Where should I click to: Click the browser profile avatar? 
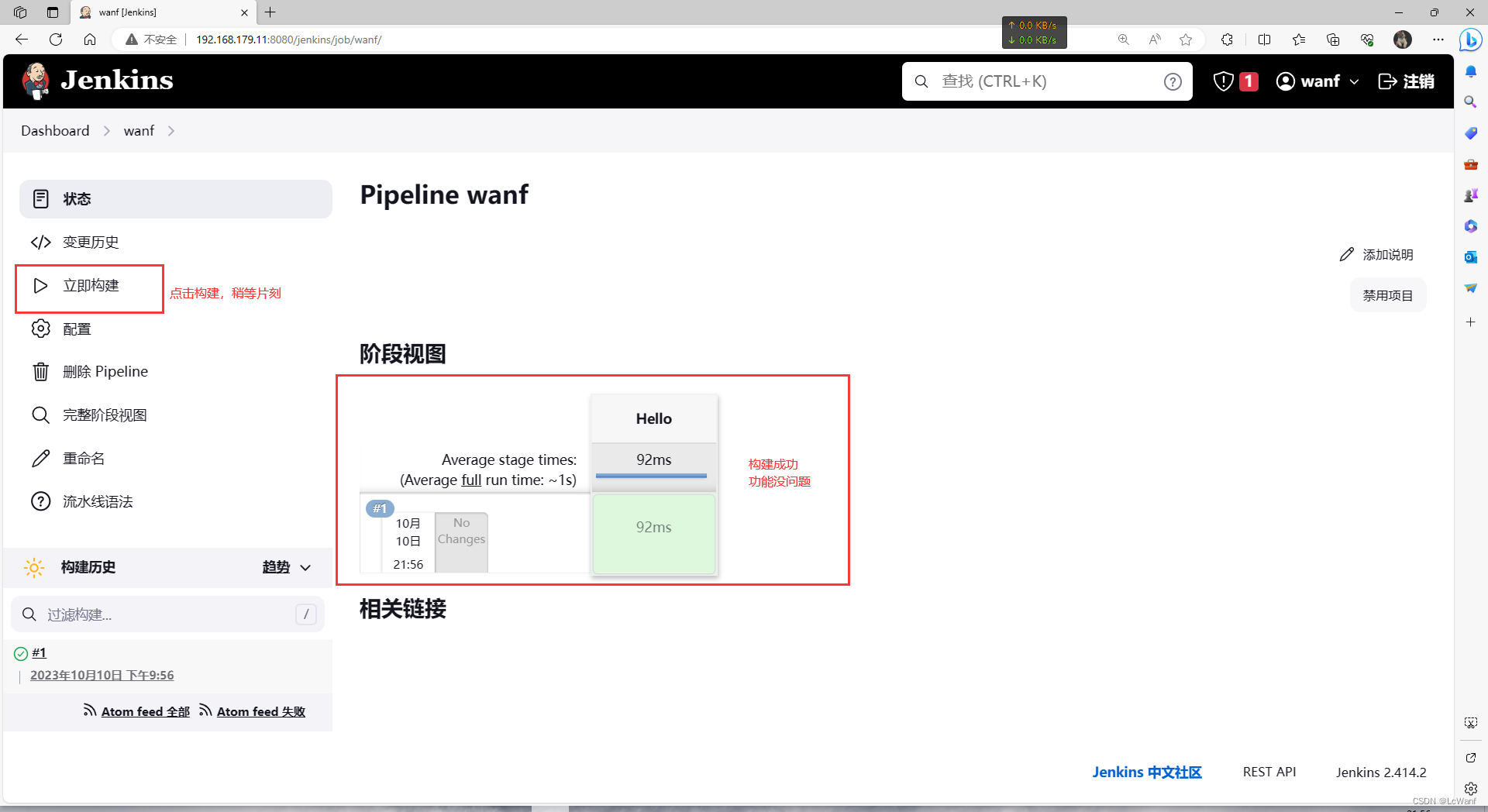[x=1403, y=40]
